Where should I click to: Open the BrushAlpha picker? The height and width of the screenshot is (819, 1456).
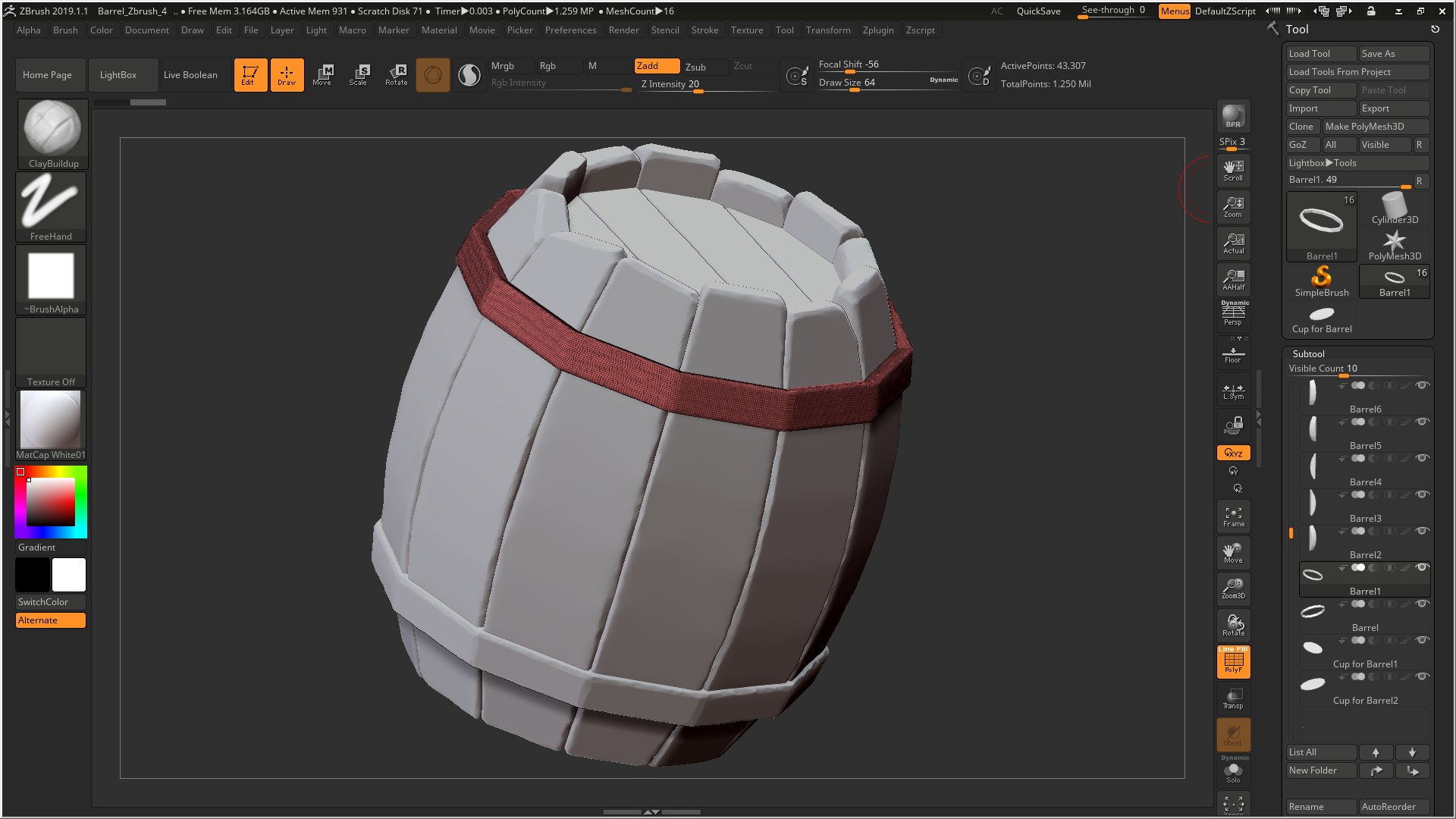(x=51, y=280)
